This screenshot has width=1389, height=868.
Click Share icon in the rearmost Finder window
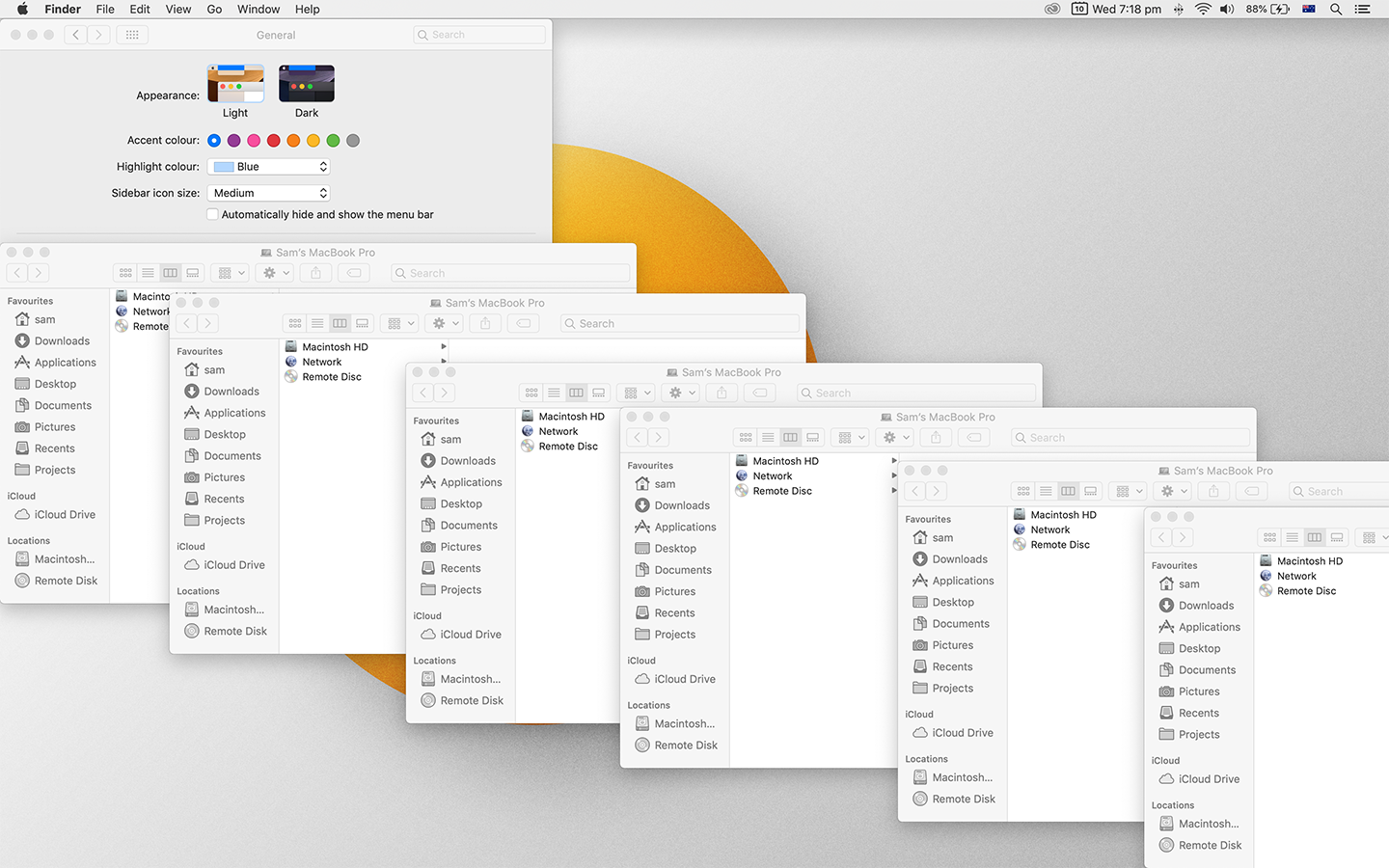(x=315, y=273)
